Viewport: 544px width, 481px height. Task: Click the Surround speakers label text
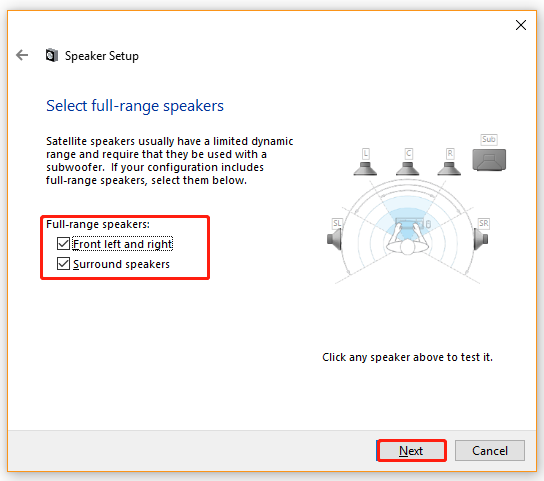pos(121,264)
